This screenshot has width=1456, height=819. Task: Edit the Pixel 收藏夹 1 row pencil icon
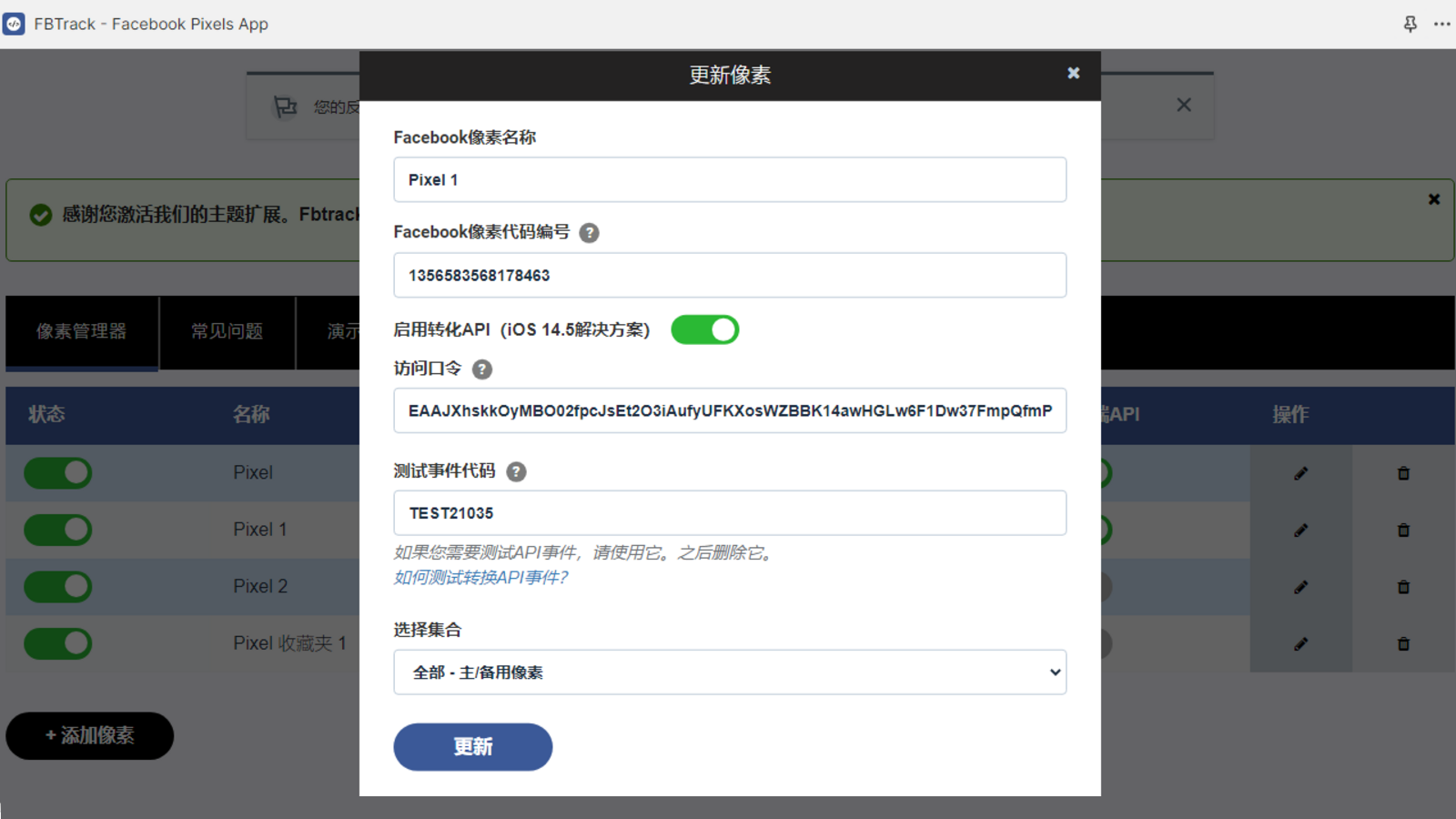1301,643
